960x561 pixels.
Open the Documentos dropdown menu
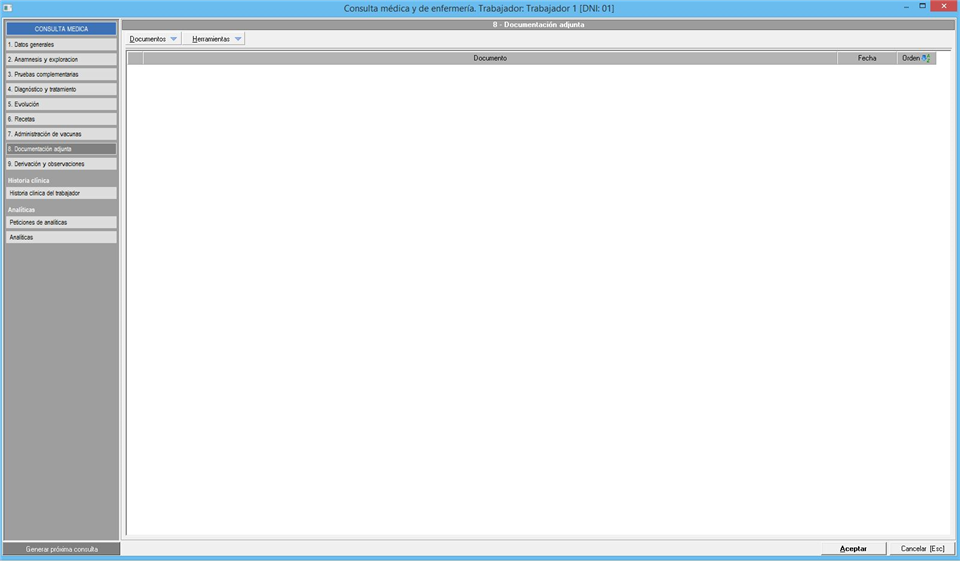coord(153,39)
